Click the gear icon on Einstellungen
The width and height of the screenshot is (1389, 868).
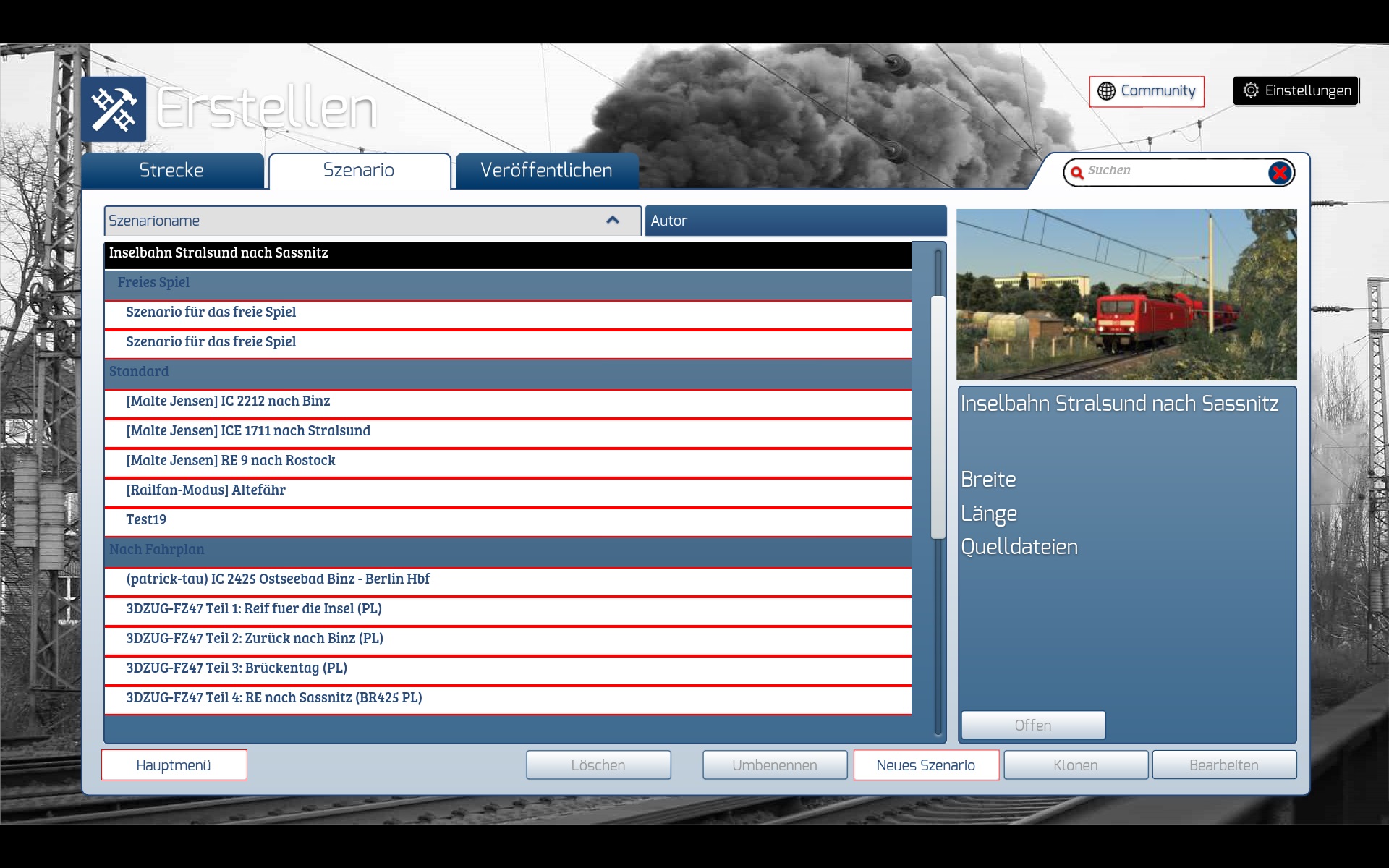pos(1251,90)
